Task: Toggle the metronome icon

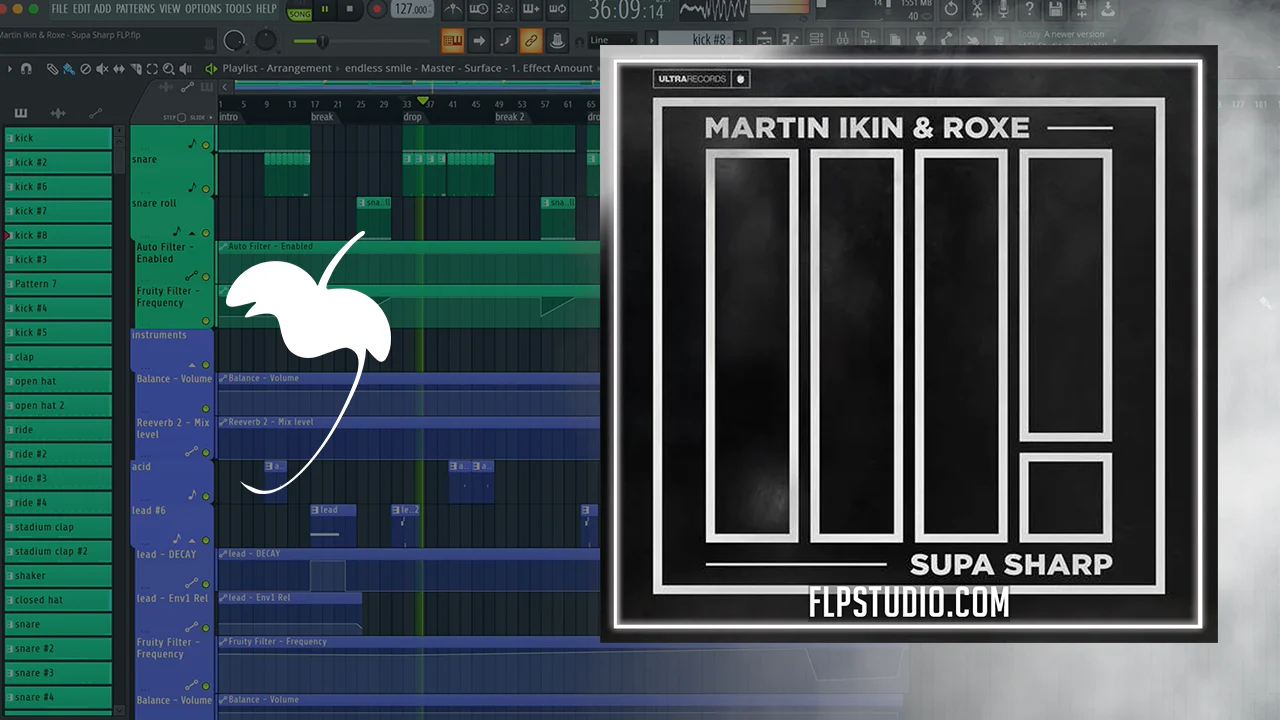Action: [x=453, y=10]
